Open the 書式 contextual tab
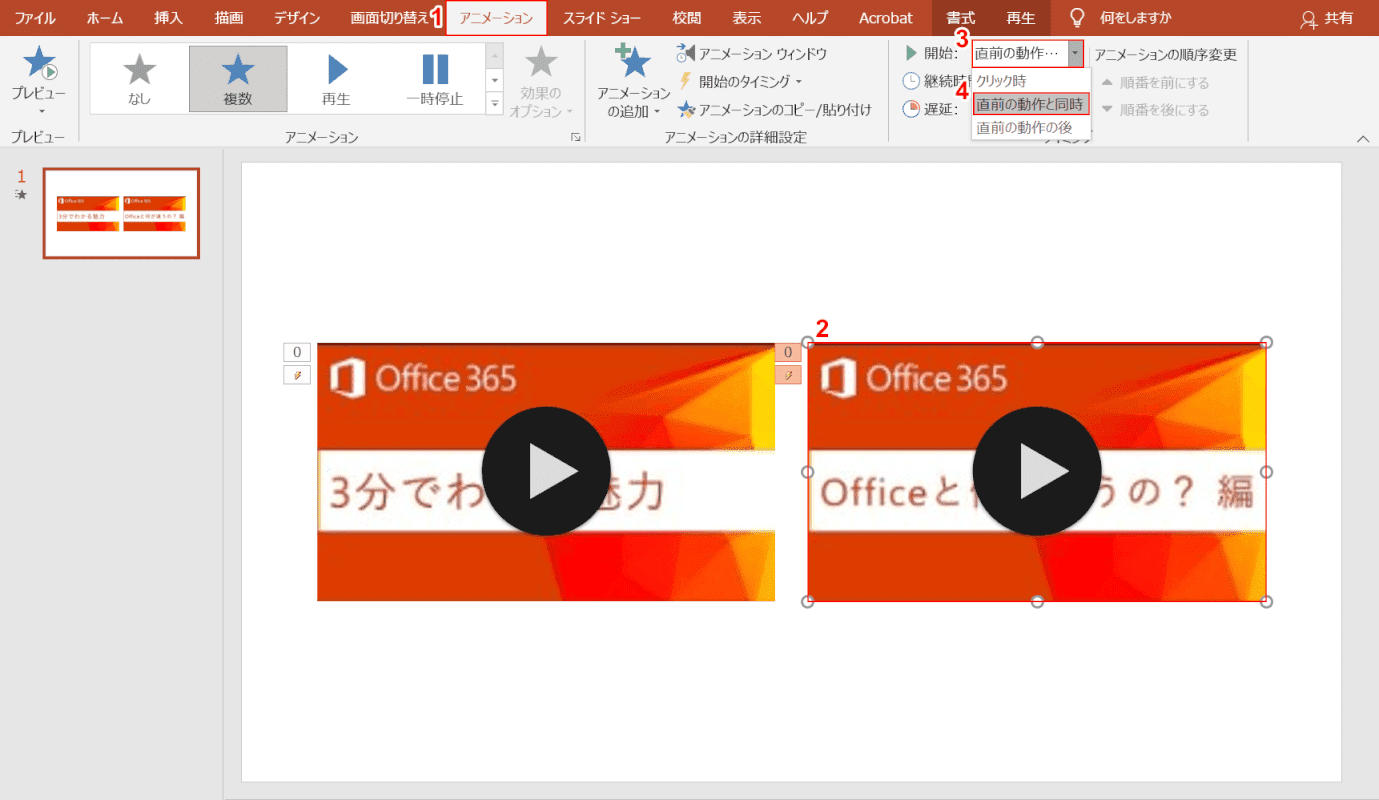This screenshot has height=800, width=1379. click(961, 18)
